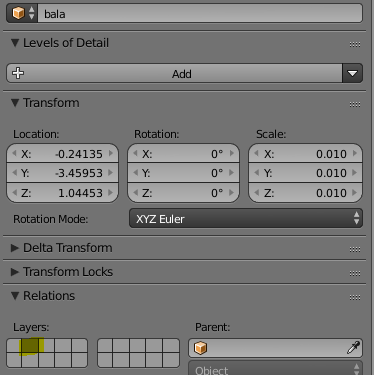374x375 pixels.
Task: Expand the Delta Transform panel
Action: (15, 248)
